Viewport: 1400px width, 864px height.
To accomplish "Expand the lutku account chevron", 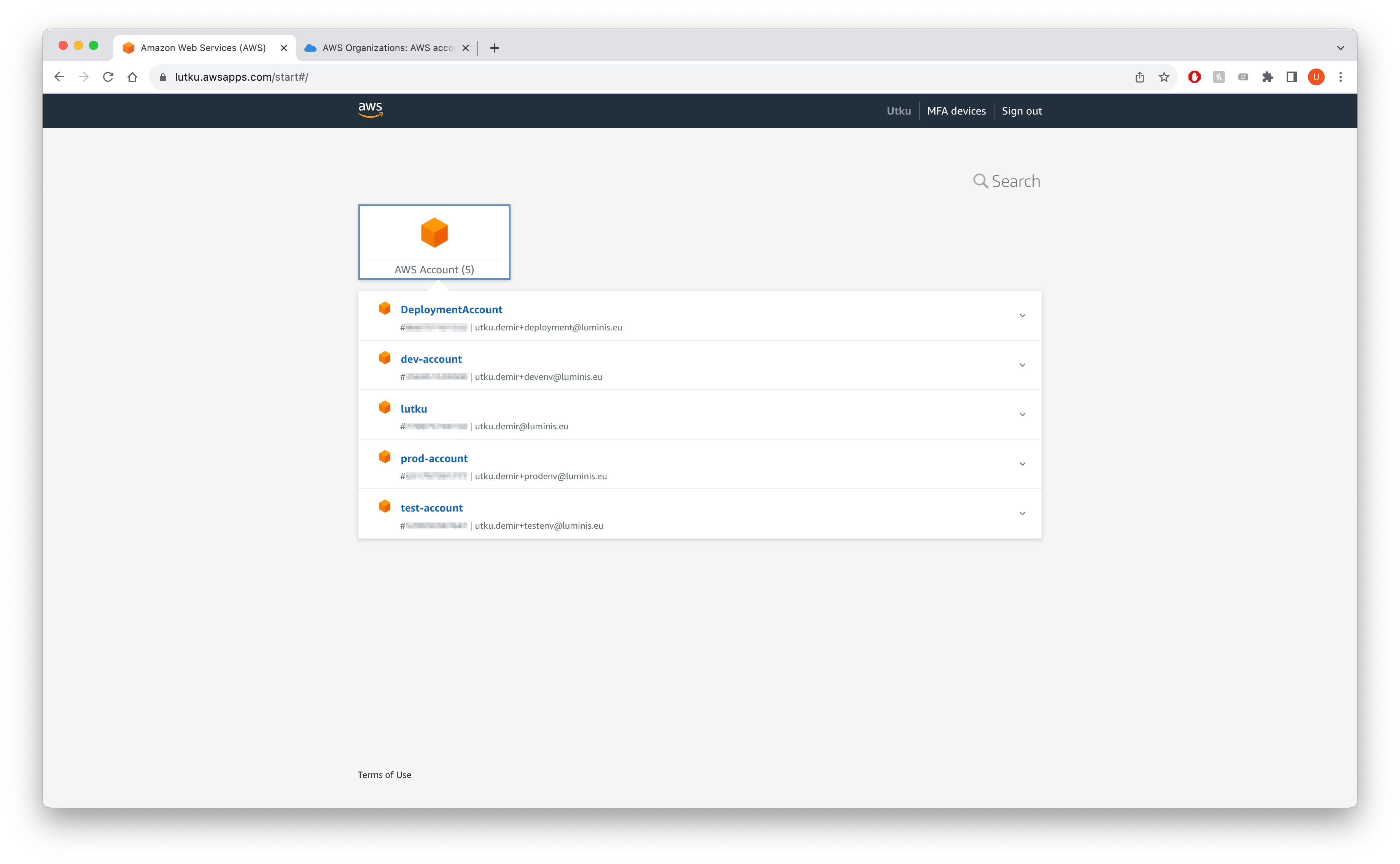I will click(1022, 415).
